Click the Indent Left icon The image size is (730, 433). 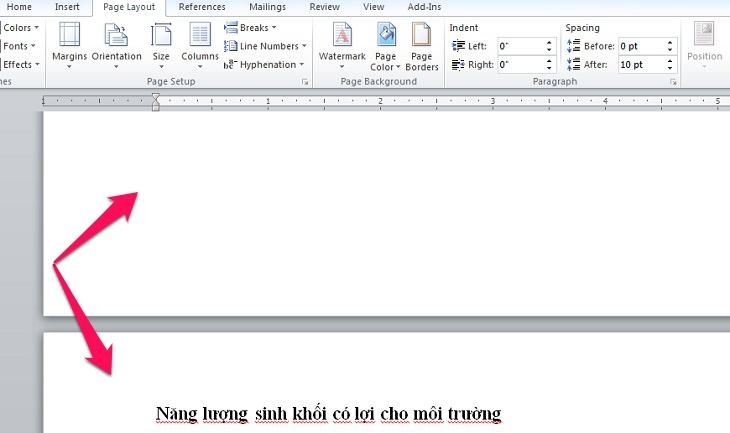coord(459,46)
